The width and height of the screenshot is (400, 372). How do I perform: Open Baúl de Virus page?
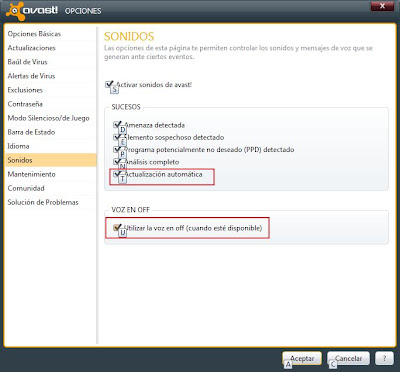point(28,62)
